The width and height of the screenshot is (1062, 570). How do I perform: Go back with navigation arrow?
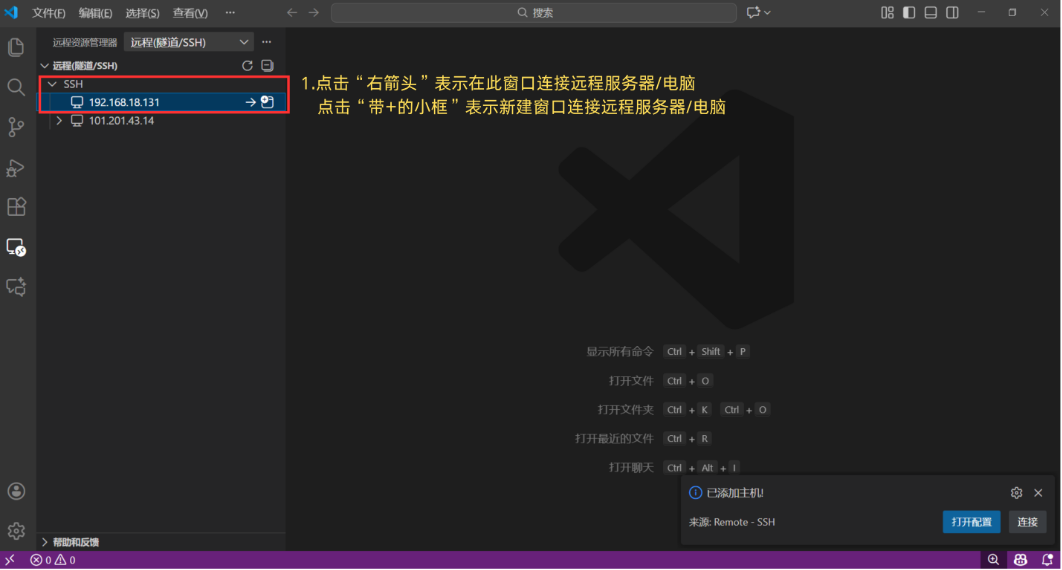pos(292,12)
